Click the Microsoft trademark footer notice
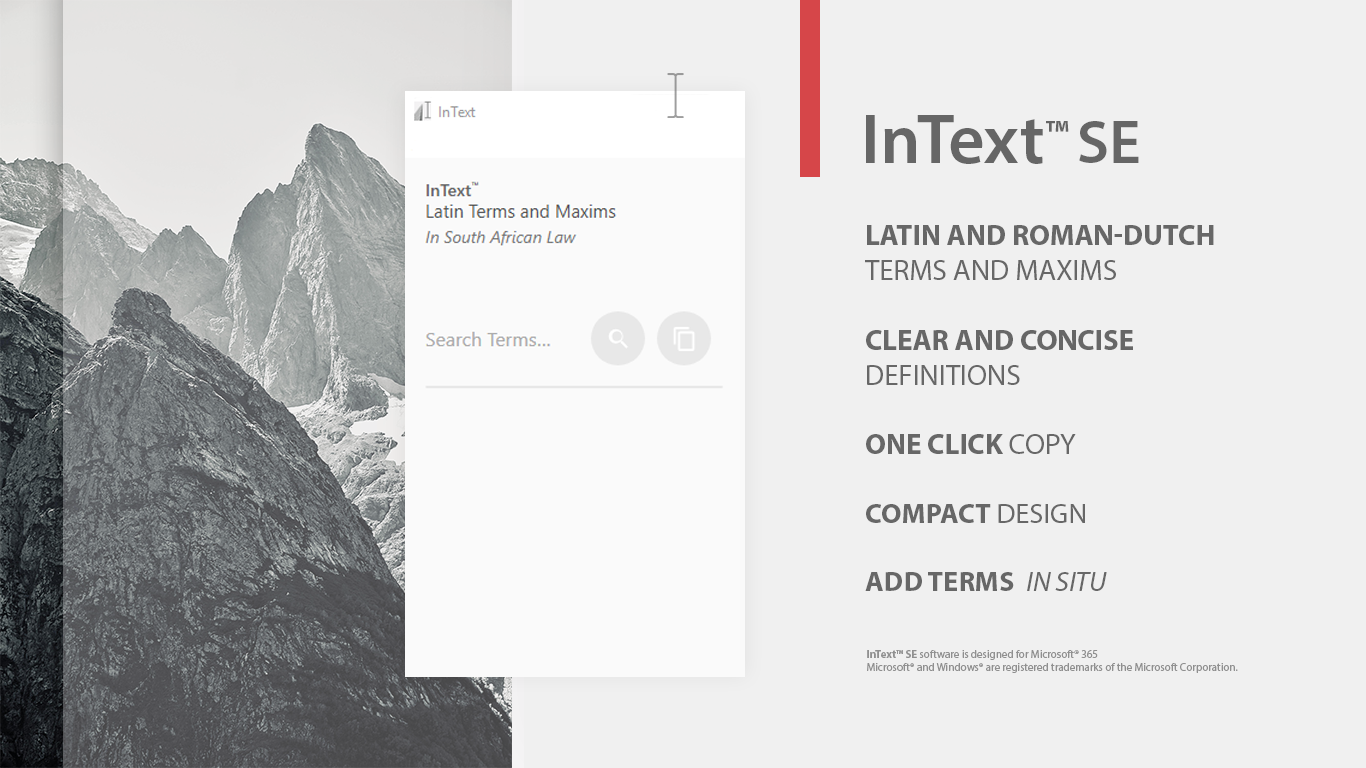Image resolution: width=1366 pixels, height=768 pixels. 1051,667
